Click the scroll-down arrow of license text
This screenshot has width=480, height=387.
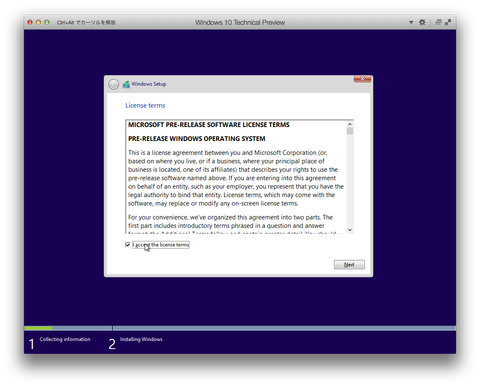click(350, 230)
